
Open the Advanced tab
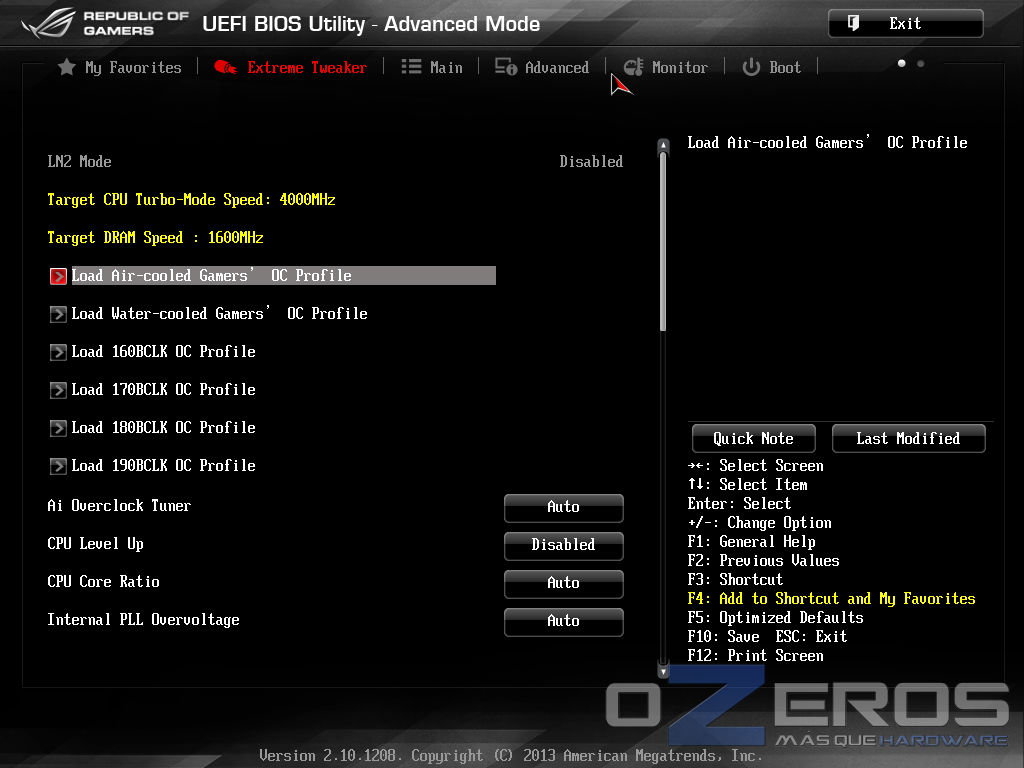click(x=542, y=67)
